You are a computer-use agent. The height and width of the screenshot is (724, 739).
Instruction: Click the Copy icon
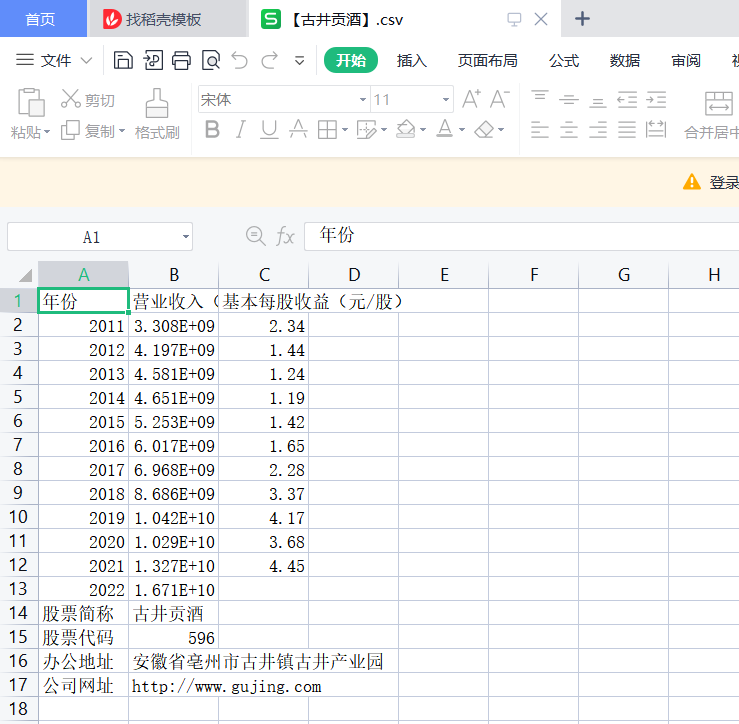[70, 131]
